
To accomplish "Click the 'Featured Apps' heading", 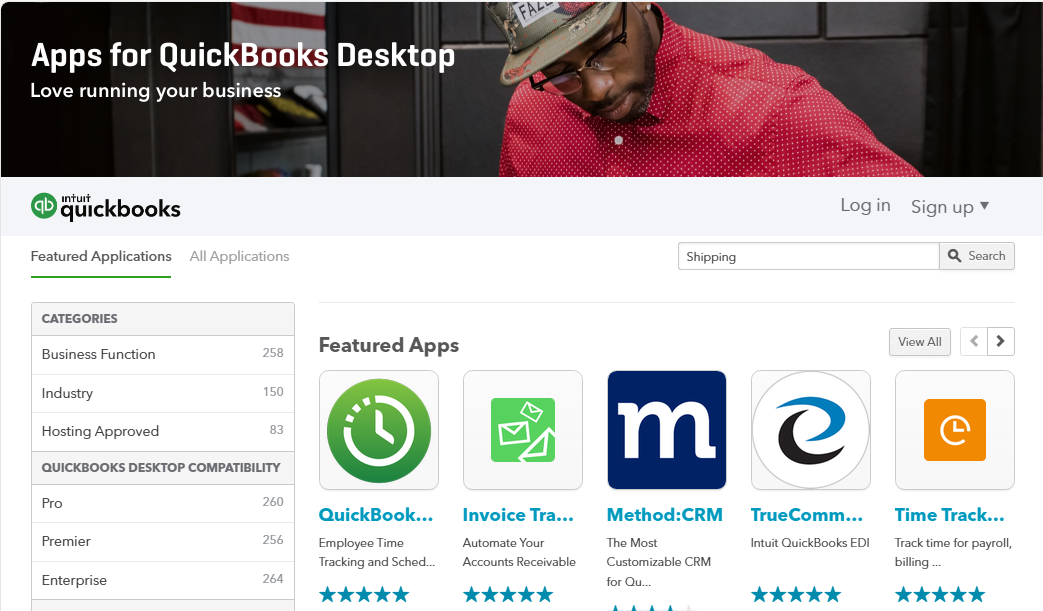I will [389, 346].
